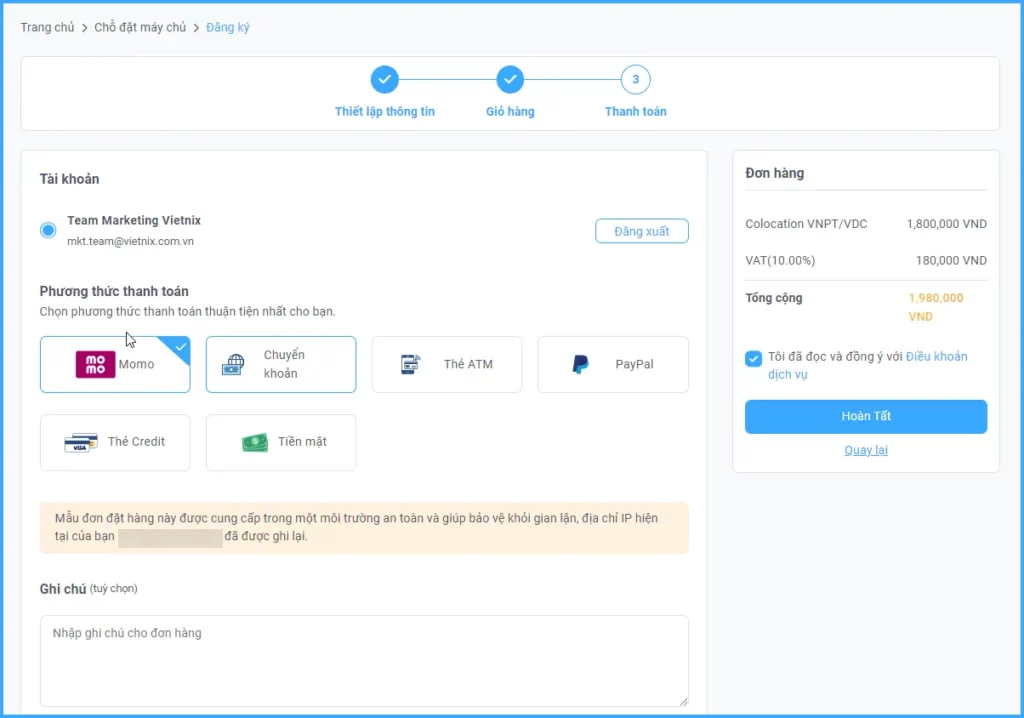The image size is (1024, 718).
Task: Click the Thẻ ATM card icon
Action: 410,365
